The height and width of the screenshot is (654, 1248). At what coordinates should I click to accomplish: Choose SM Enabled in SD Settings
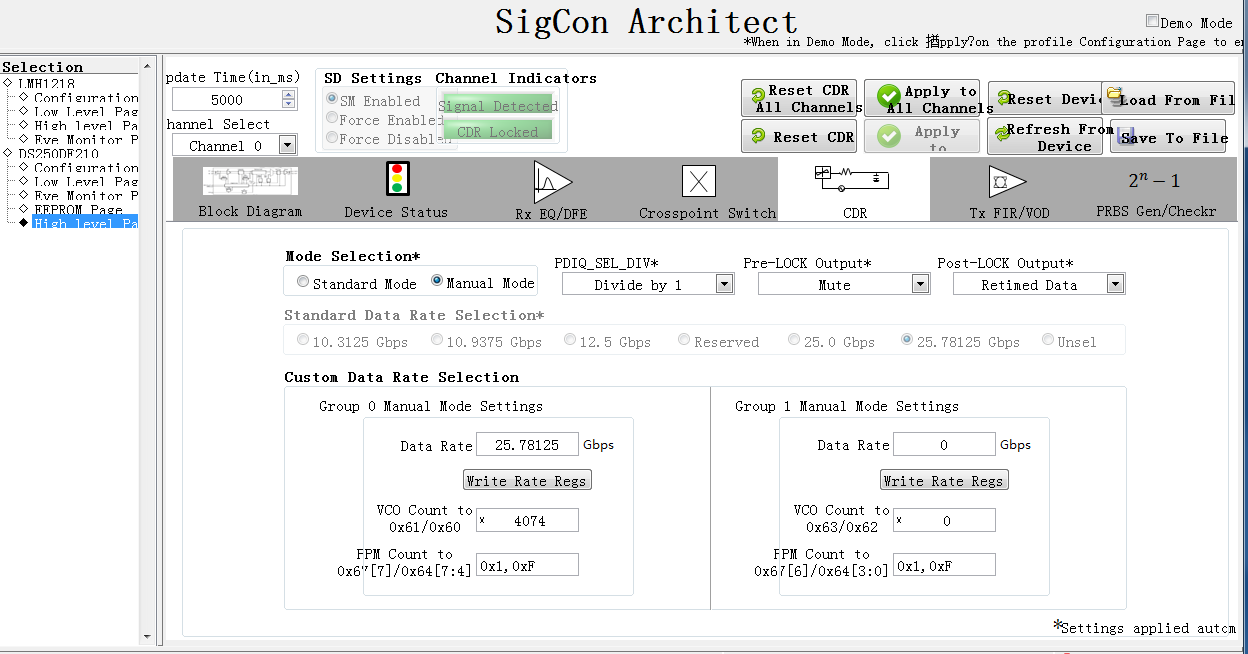click(332, 100)
